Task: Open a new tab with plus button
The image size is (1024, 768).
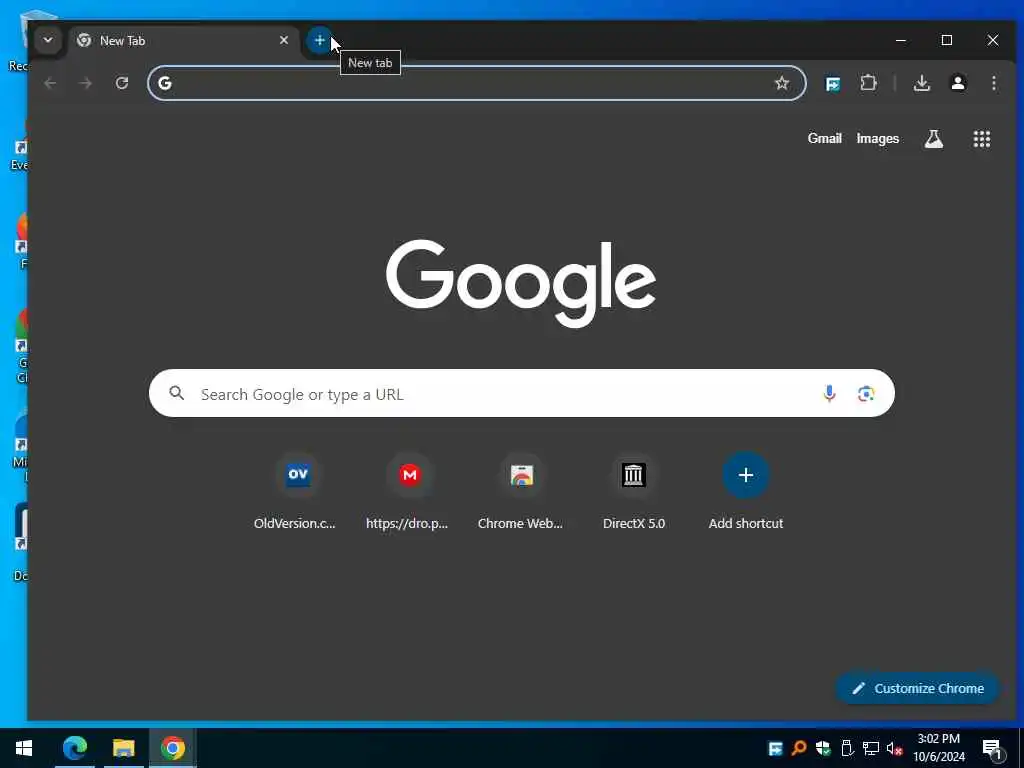Action: (319, 40)
